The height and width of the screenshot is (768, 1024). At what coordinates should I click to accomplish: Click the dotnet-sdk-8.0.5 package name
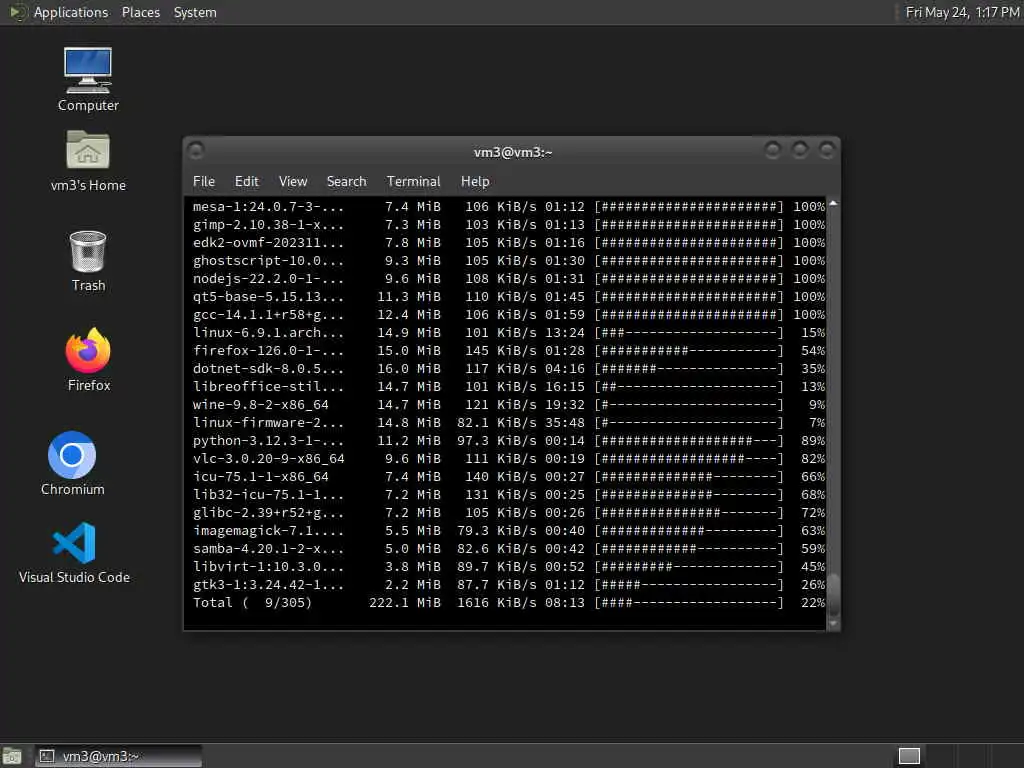coord(268,368)
